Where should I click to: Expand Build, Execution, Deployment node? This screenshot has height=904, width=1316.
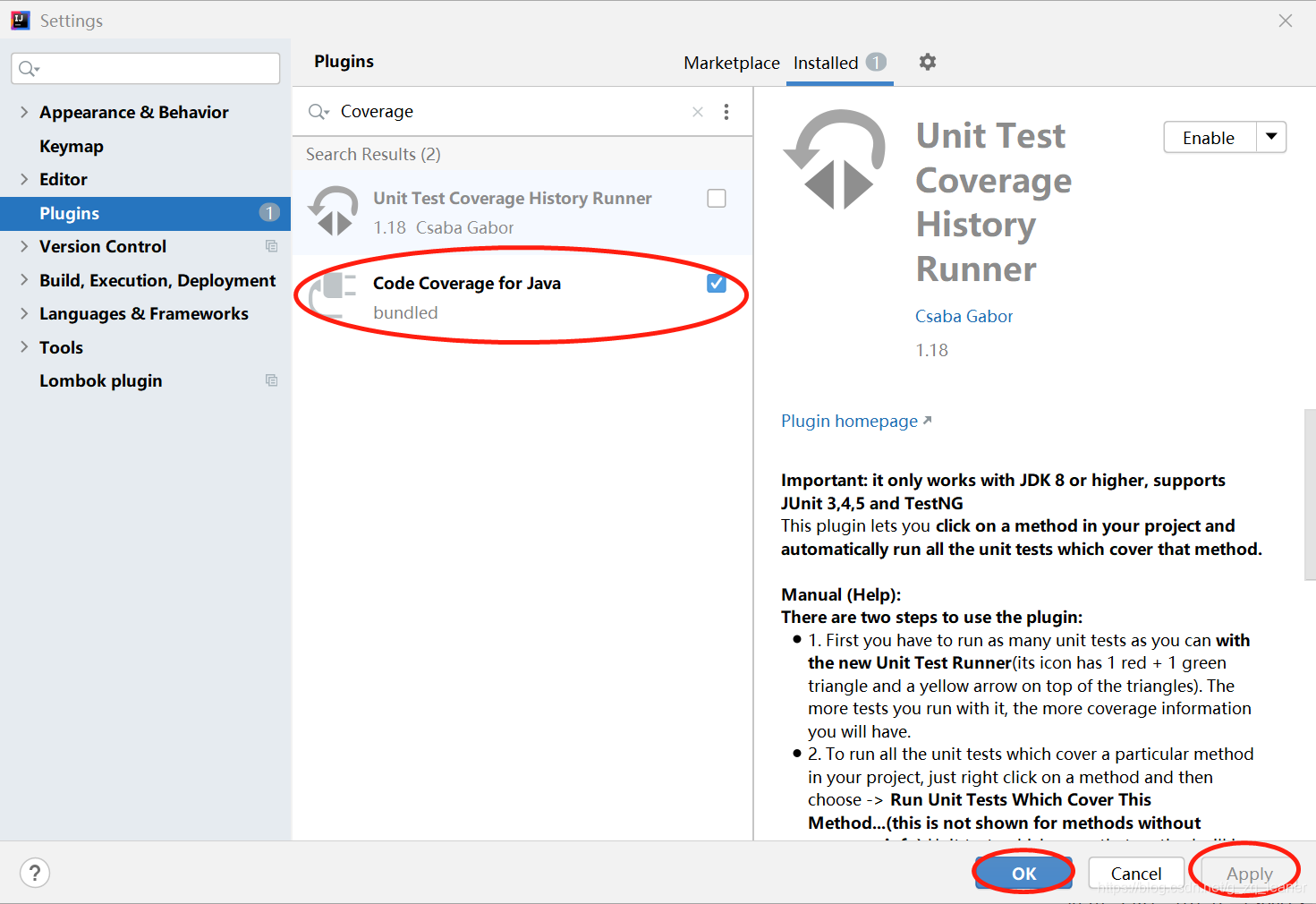24,280
